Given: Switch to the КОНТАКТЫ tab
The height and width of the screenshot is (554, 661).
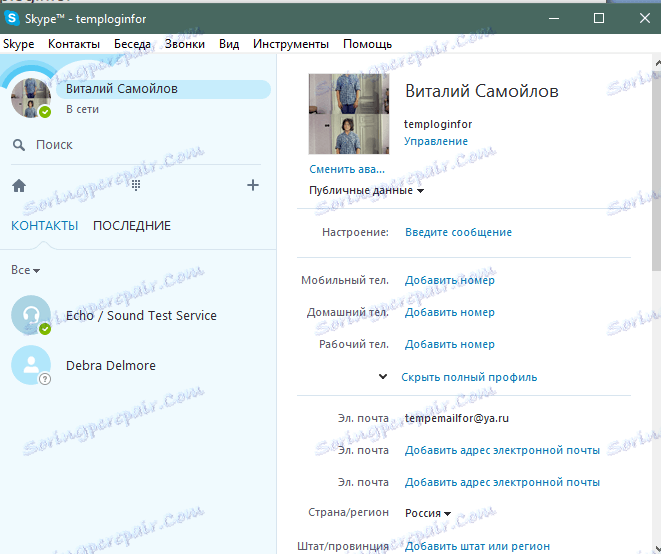Looking at the screenshot, I should pos(44,226).
